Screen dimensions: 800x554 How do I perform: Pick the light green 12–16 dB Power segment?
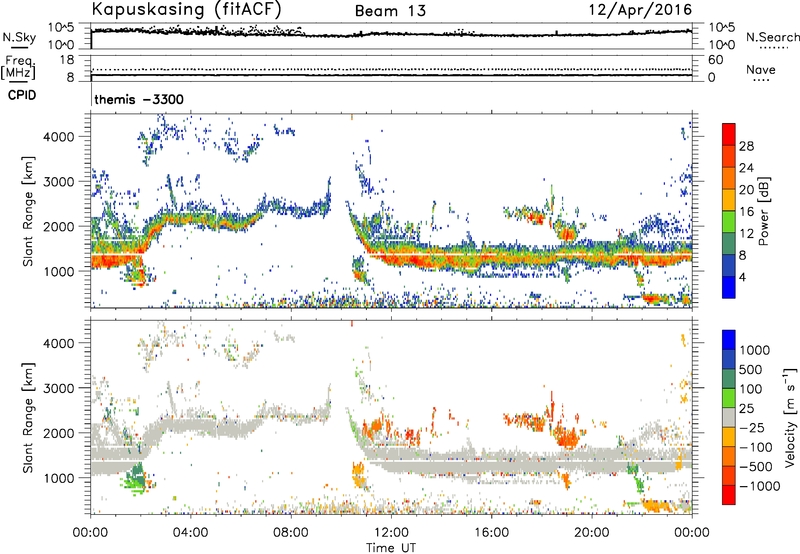(729, 222)
